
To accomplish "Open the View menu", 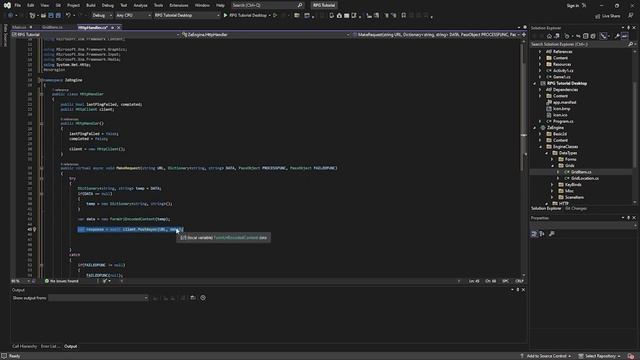I will (44, 5).
